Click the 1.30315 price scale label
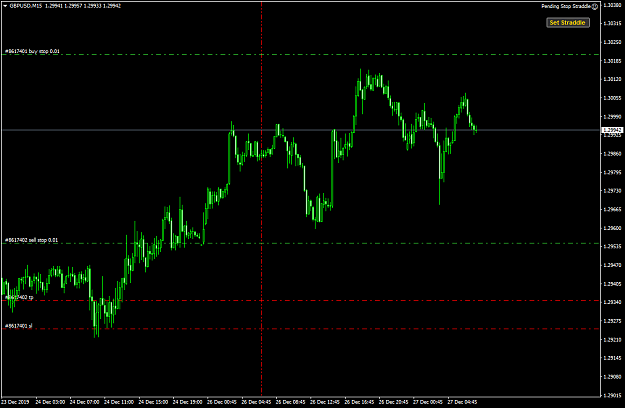The image size is (625, 408). pos(612,24)
